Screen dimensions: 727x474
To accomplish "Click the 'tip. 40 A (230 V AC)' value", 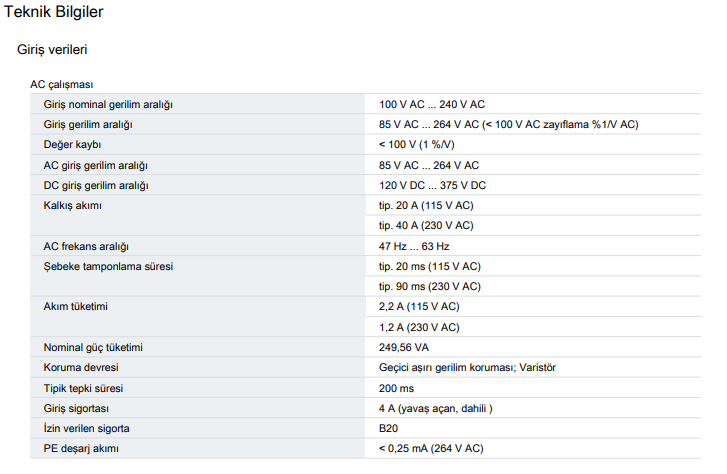I will point(426,226).
